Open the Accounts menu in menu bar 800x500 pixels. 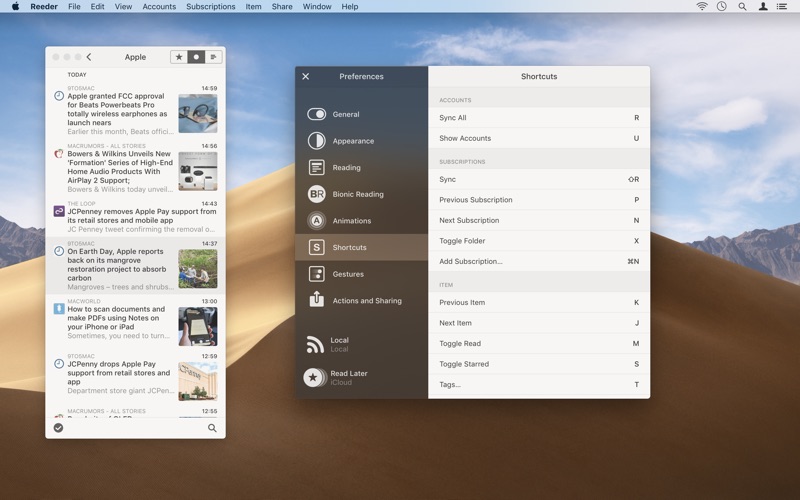click(159, 6)
